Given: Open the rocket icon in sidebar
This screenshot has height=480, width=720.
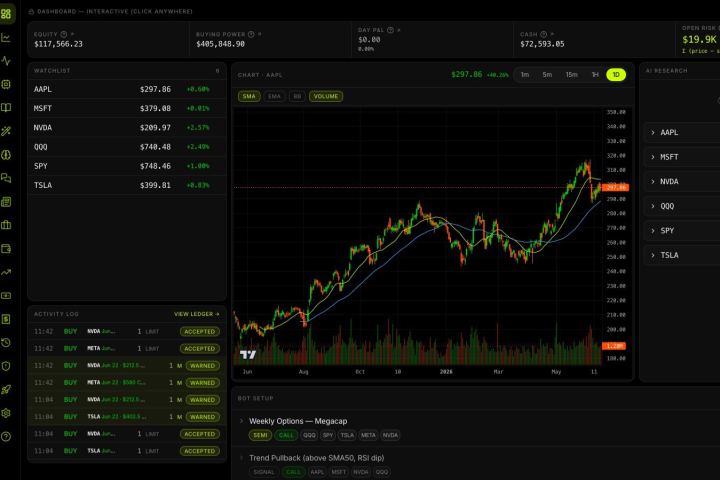Looking at the screenshot, I should point(6,390).
